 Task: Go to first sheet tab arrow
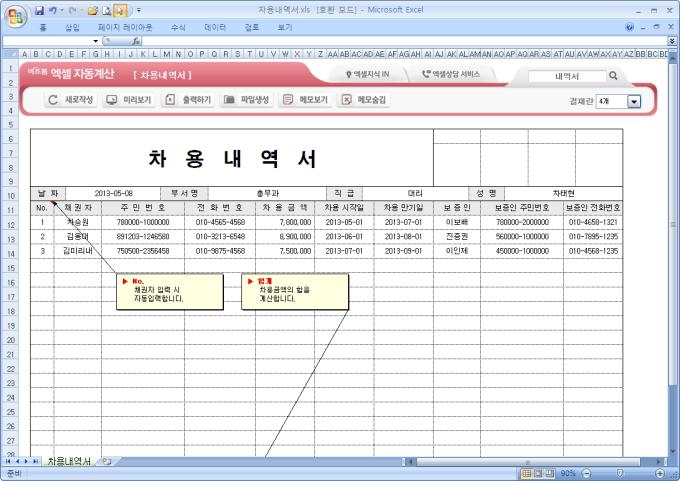click(x=8, y=461)
